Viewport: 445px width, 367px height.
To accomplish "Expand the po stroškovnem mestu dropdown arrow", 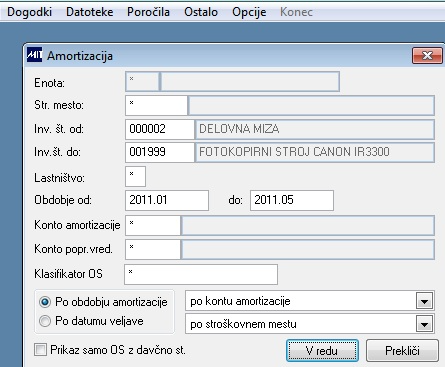I will coord(424,324).
